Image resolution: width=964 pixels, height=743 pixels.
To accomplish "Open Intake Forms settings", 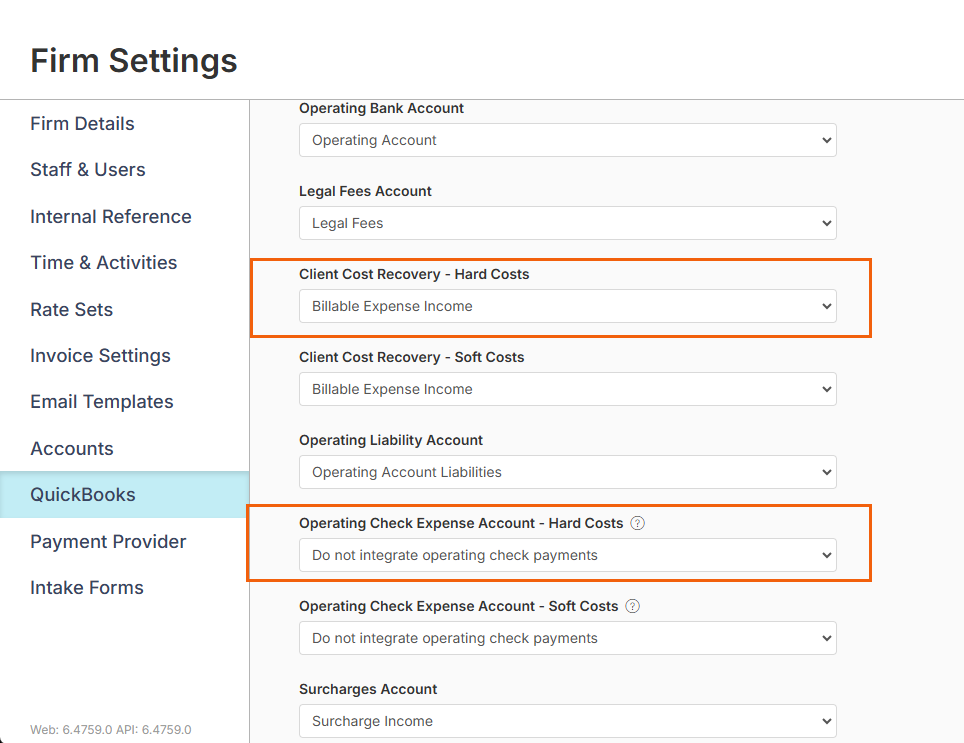I will (87, 588).
